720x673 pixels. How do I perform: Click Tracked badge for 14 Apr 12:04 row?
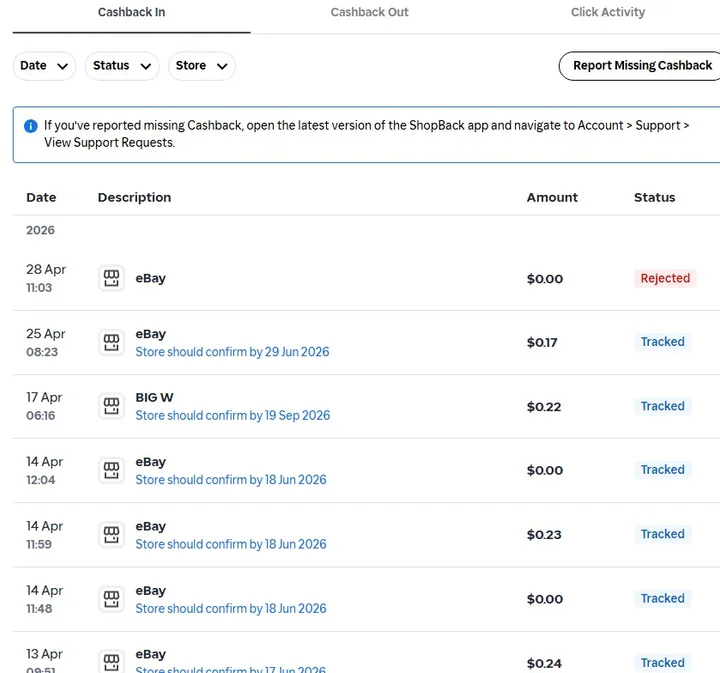[662, 470]
